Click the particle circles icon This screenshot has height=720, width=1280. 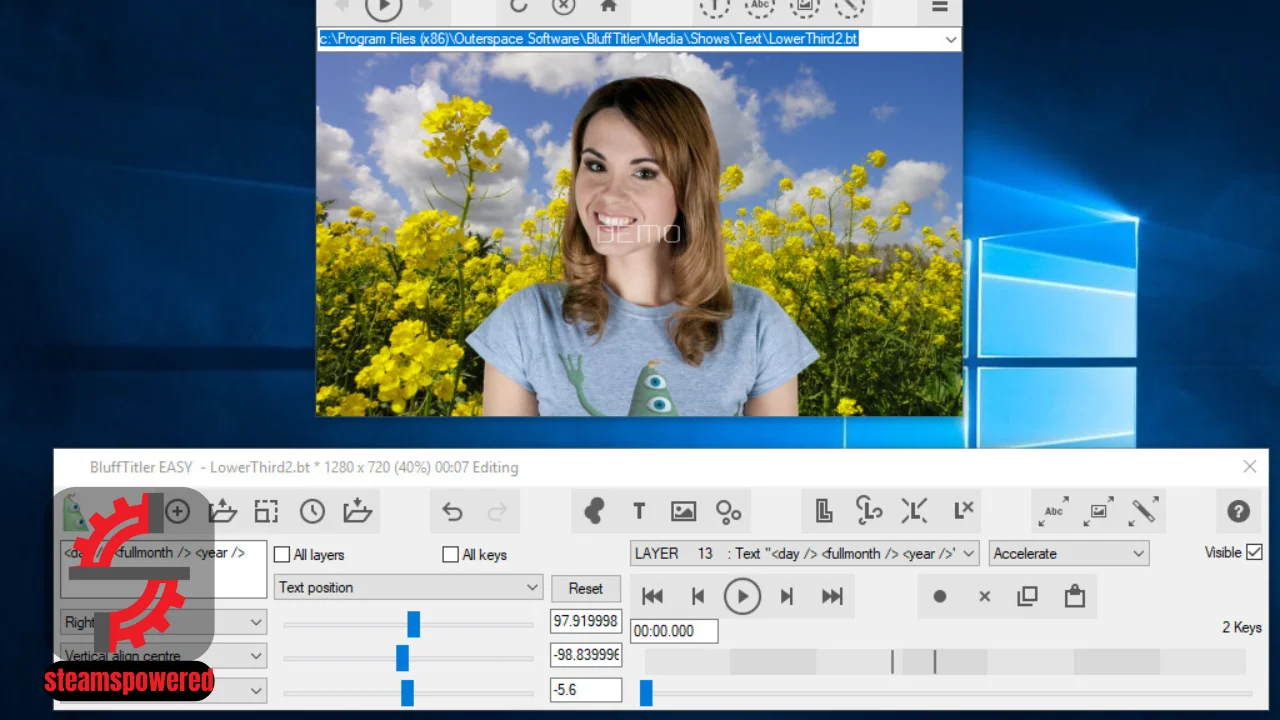729,512
